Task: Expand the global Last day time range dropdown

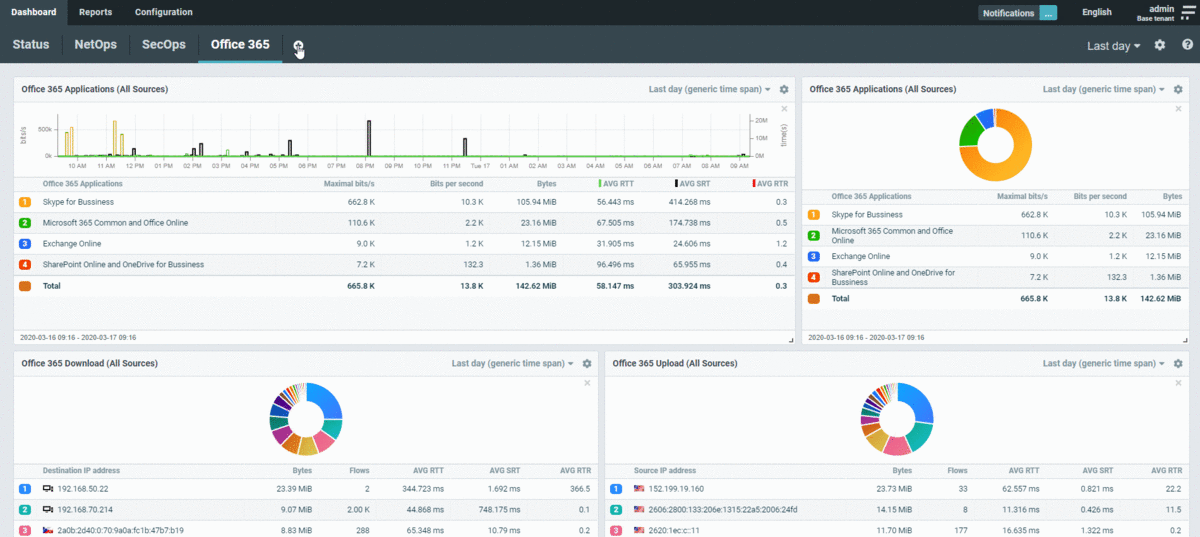Action: (x=1113, y=46)
